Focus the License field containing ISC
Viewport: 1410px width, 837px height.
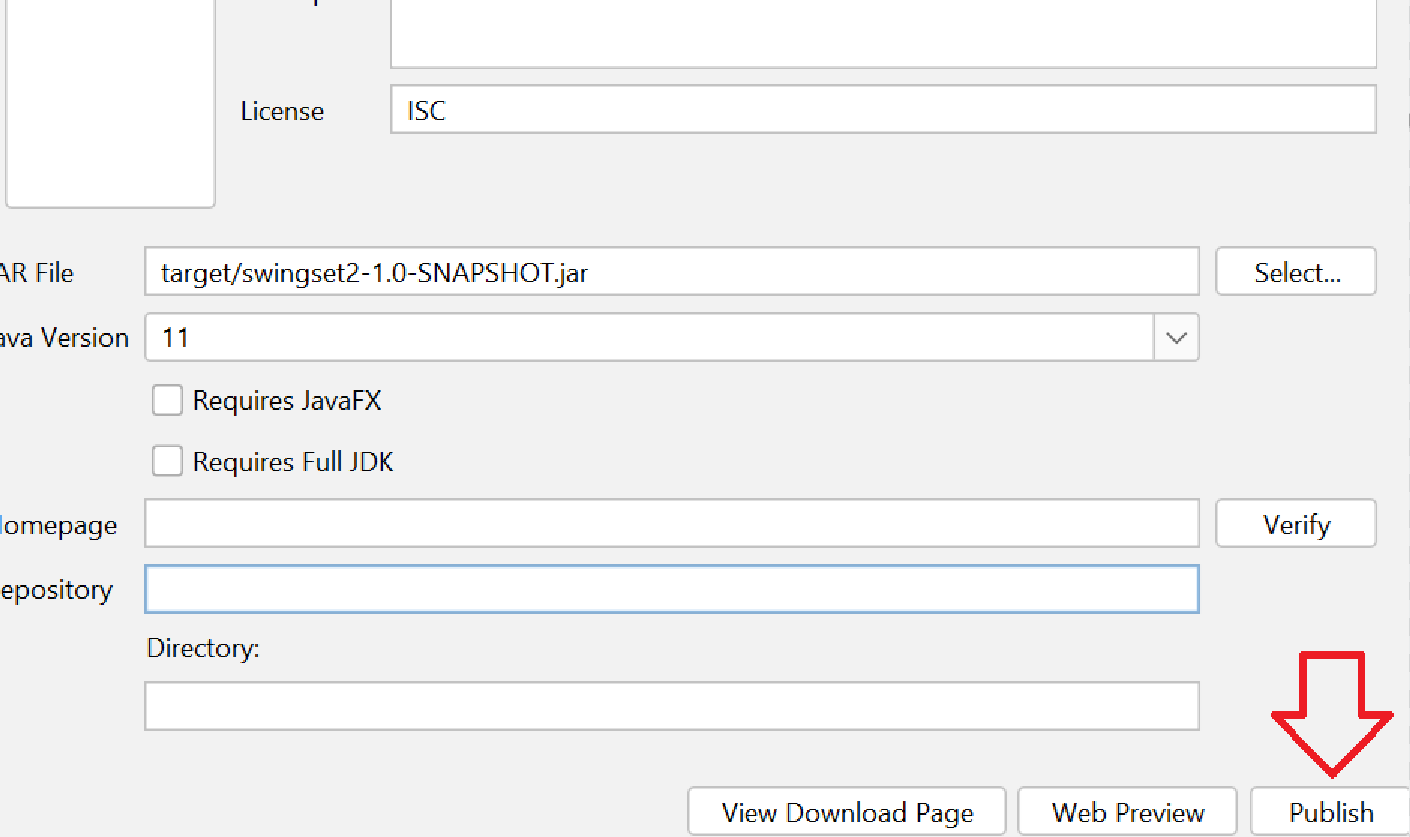[882, 110]
